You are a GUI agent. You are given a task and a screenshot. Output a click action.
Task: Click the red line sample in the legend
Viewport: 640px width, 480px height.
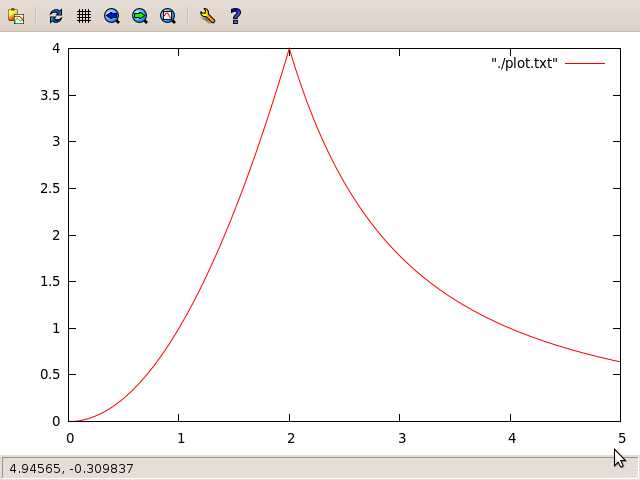point(585,63)
